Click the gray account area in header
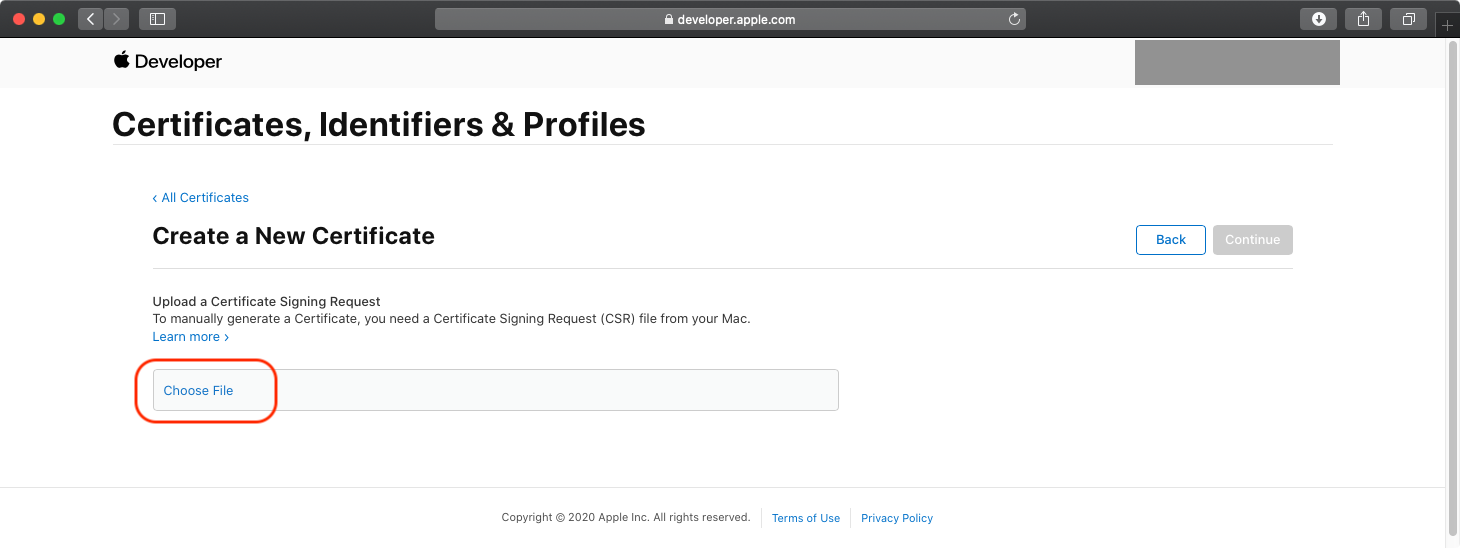This screenshot has width=1460, height=548. (x=1236, y=63)
